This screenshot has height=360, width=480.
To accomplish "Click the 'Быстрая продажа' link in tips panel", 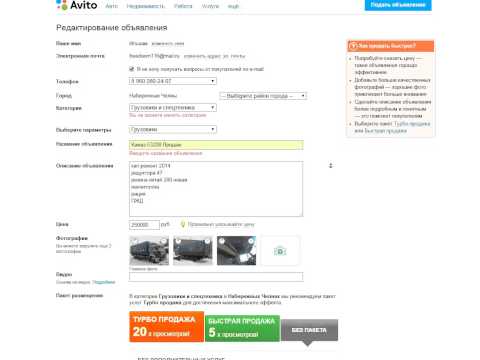I will (385, 131).
